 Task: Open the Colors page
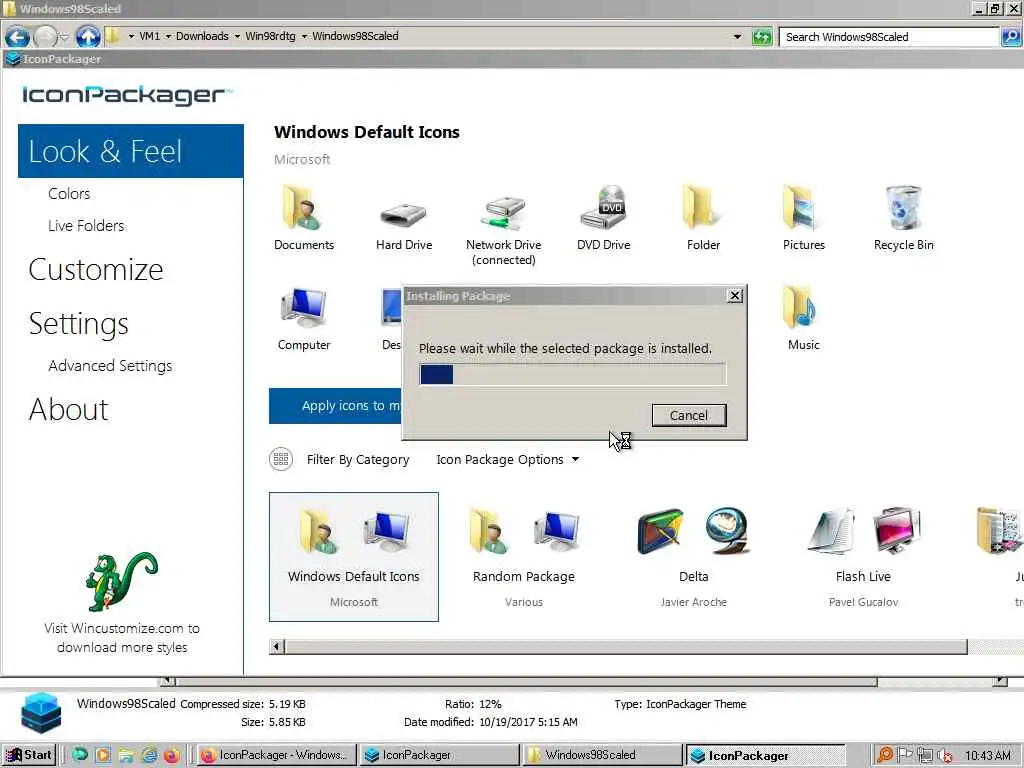click(69, 193)
